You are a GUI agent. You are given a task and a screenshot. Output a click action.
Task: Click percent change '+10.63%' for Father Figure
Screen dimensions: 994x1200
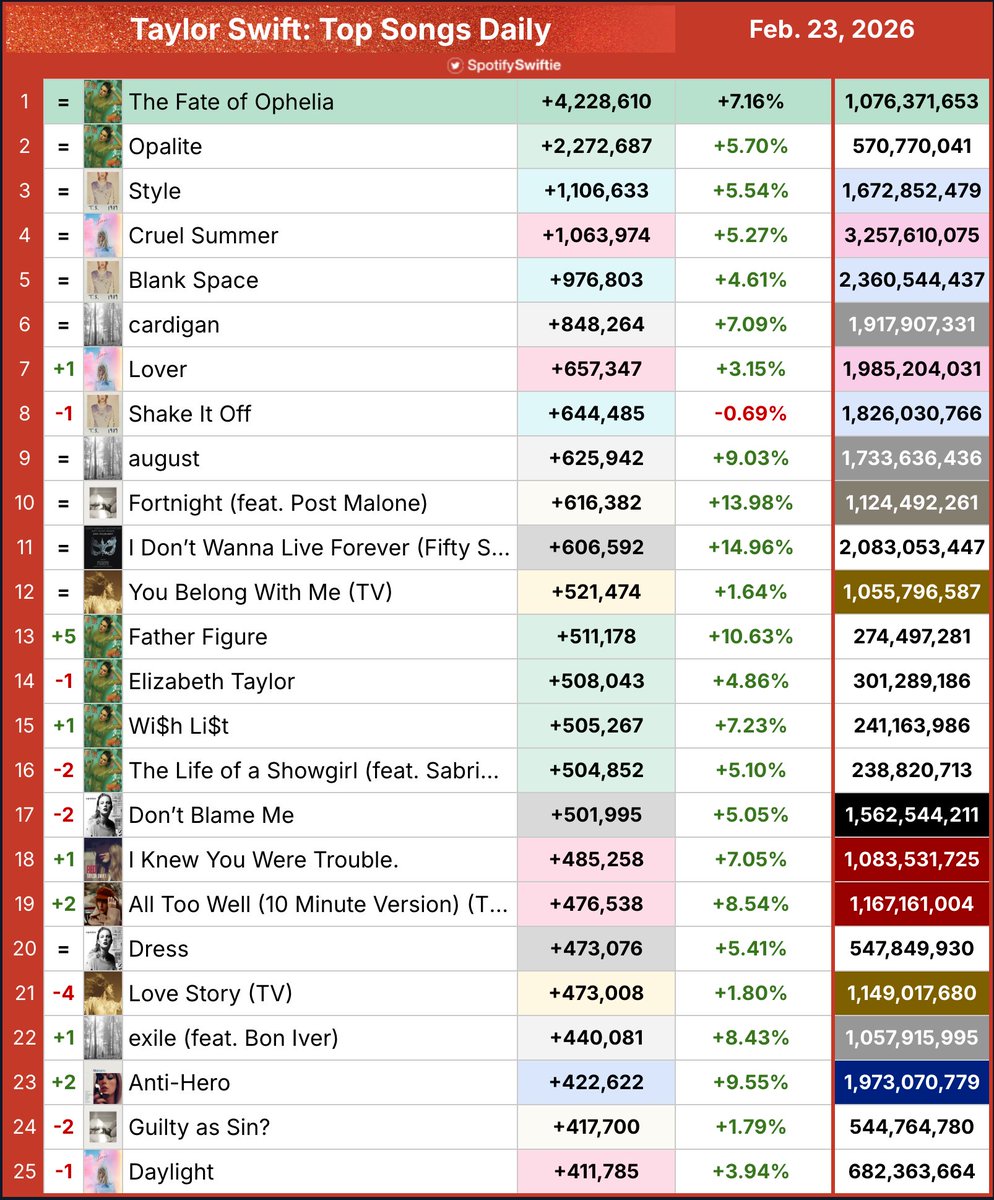(751, 637)
